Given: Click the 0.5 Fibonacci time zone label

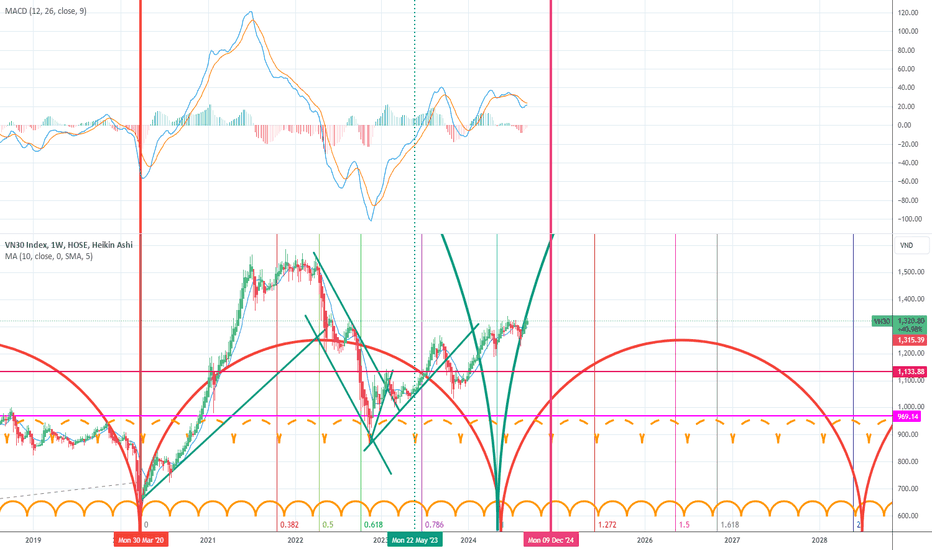Looking at the screenshot, I should [328, 525].
